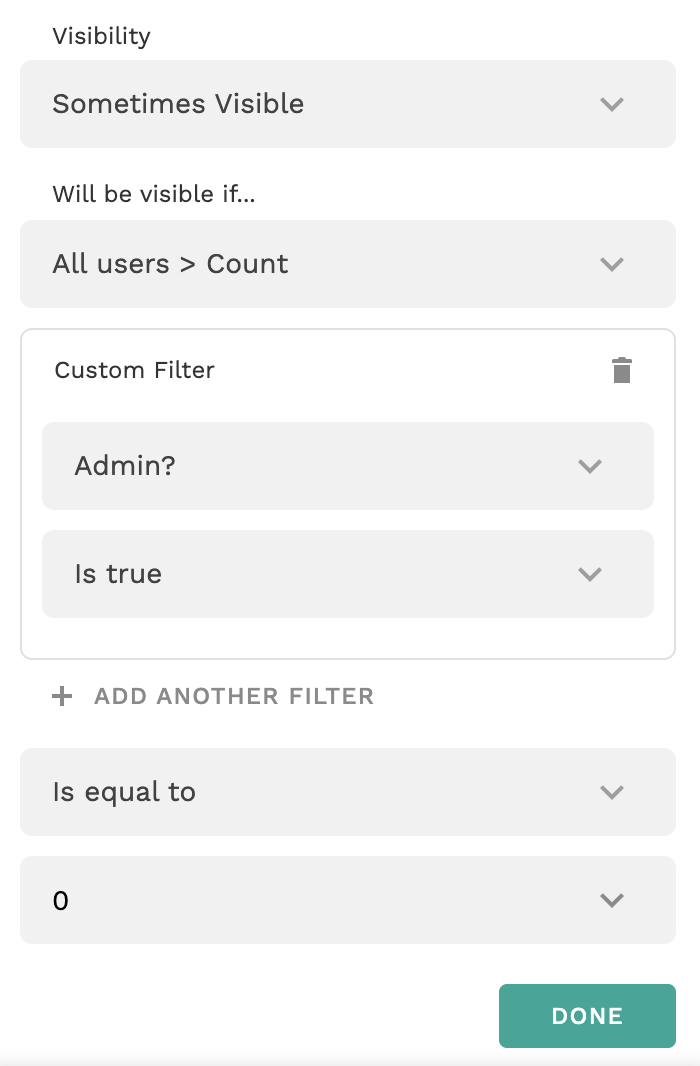700x1066 pixels.
Task: Click the Custom Filter heading
Action: point(135,370)
